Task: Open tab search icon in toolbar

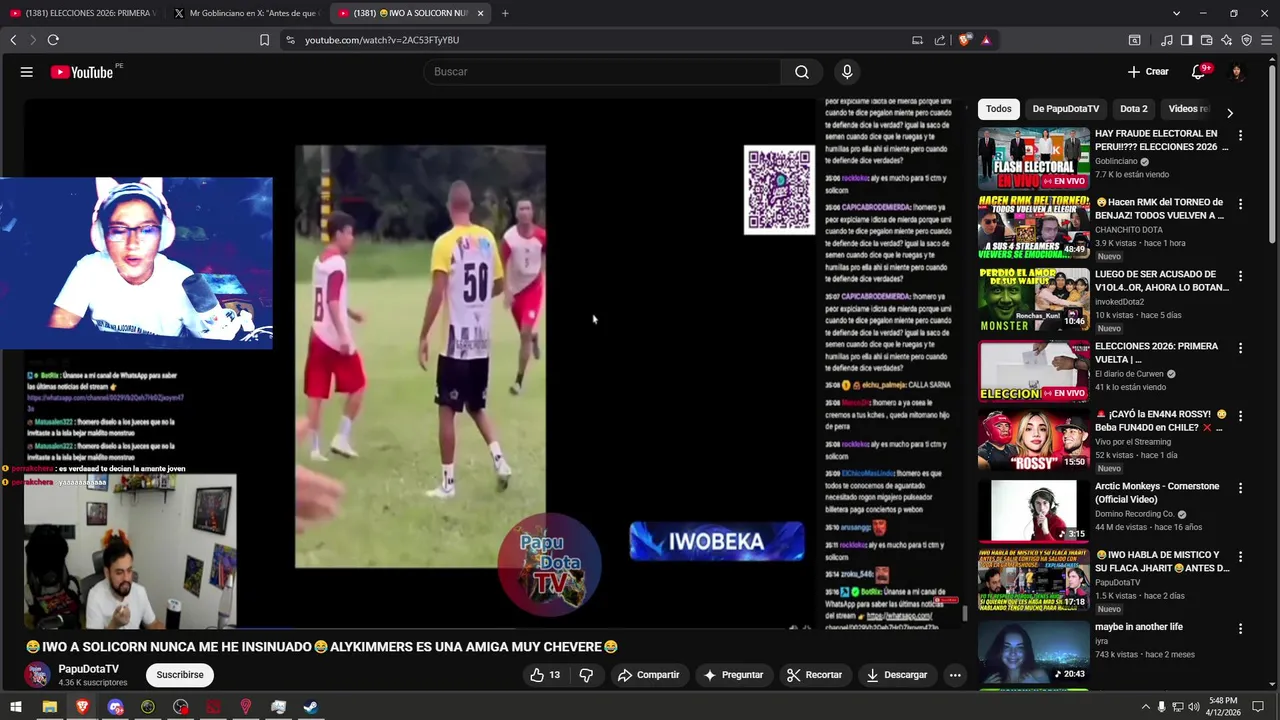Action: click(x=1134, y=40)
